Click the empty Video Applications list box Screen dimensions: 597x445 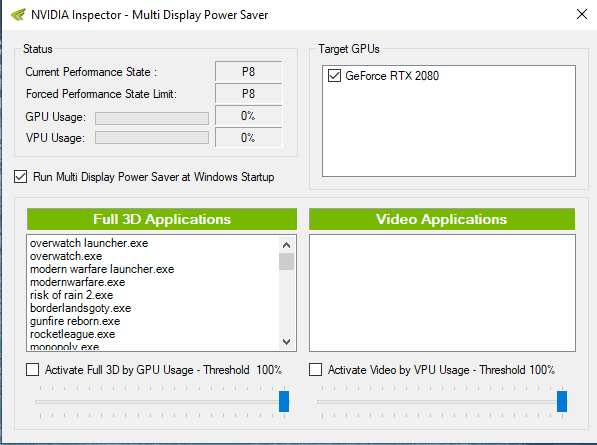(x=442, y=293)
